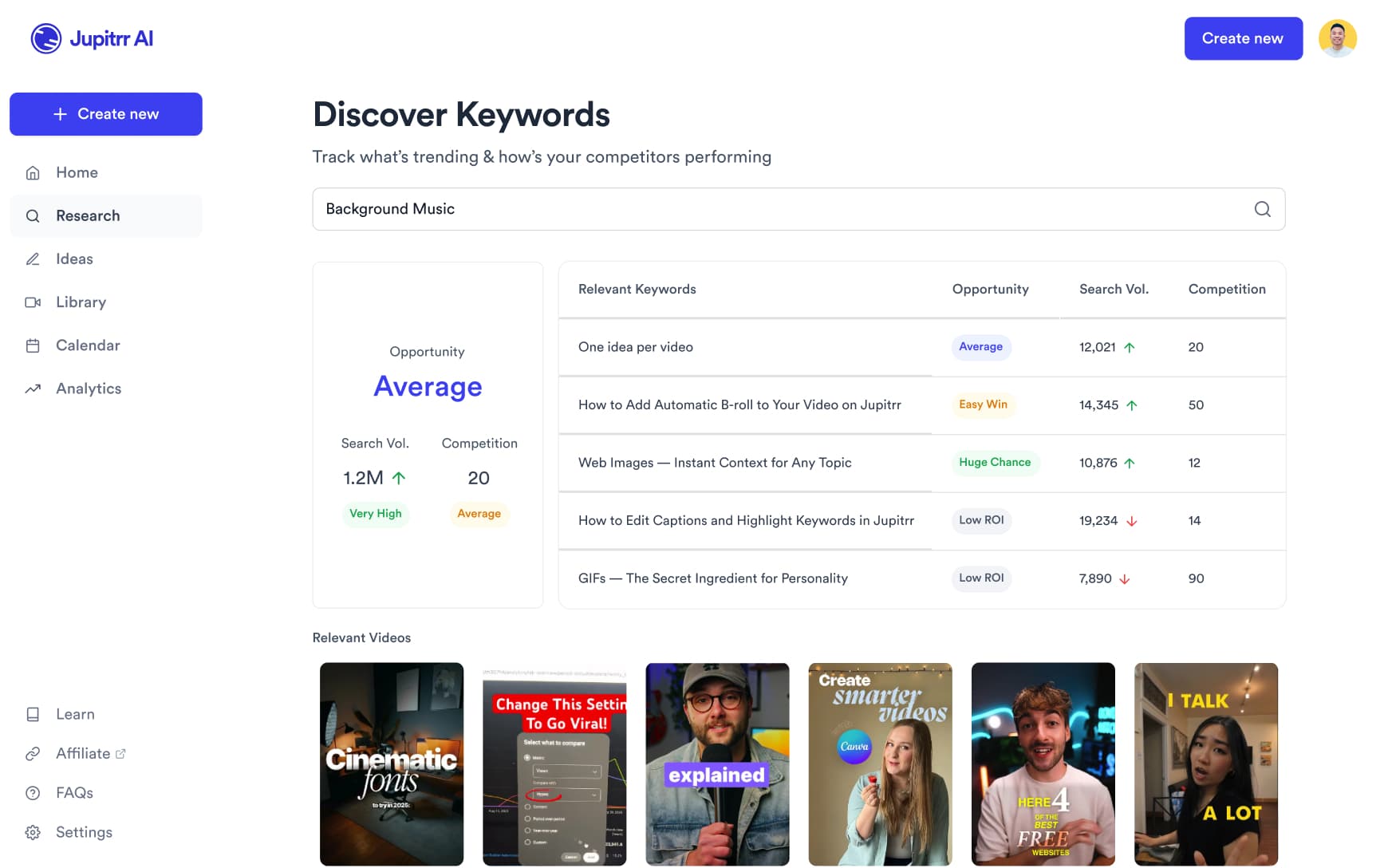Open Learn using the book icon
This screenshot has width=1388, height=868.
tap(33, 714)
